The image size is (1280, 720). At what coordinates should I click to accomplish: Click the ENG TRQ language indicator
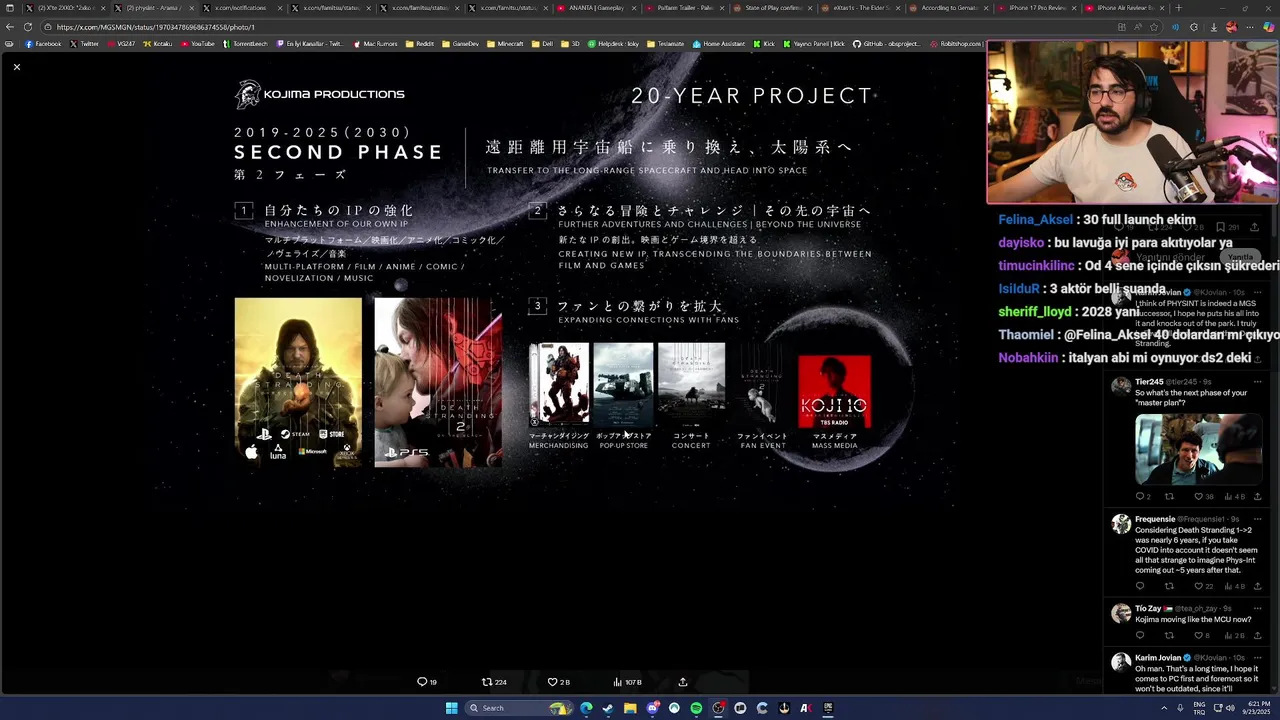click(x=1199, y=708)
